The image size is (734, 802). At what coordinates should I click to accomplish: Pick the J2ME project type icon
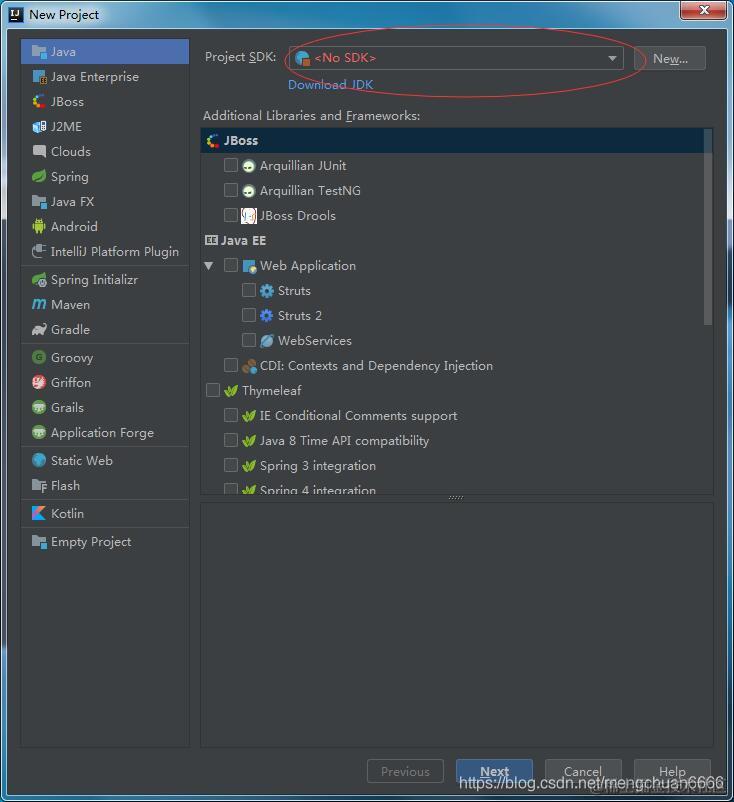pos(39,126)
